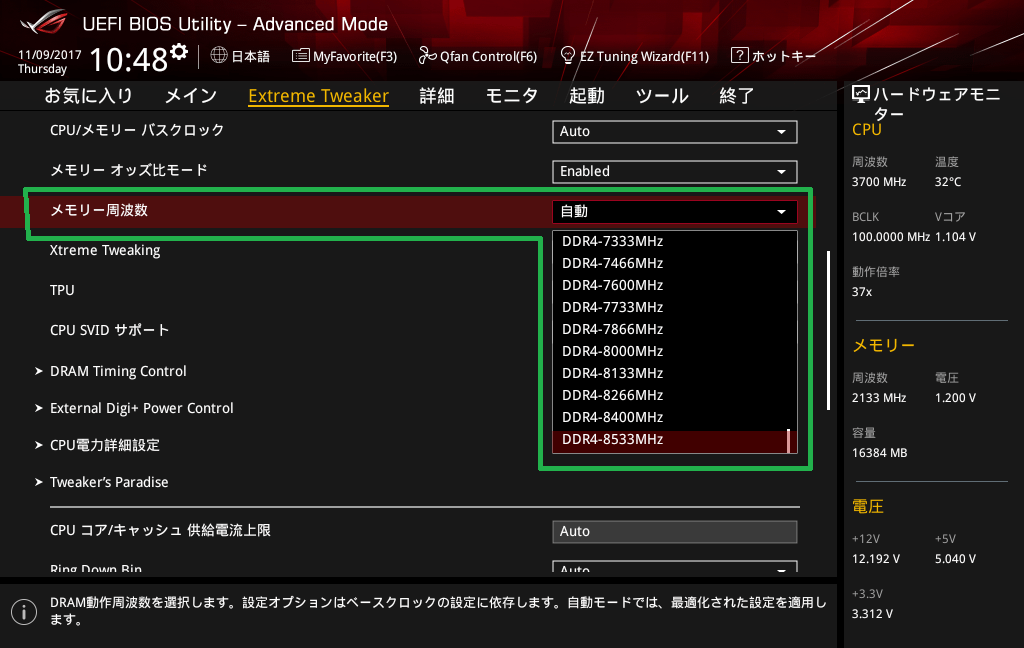Choose DDR4-7466MHz from the list
Screen dimensions: 1024x648
[675, 263]
